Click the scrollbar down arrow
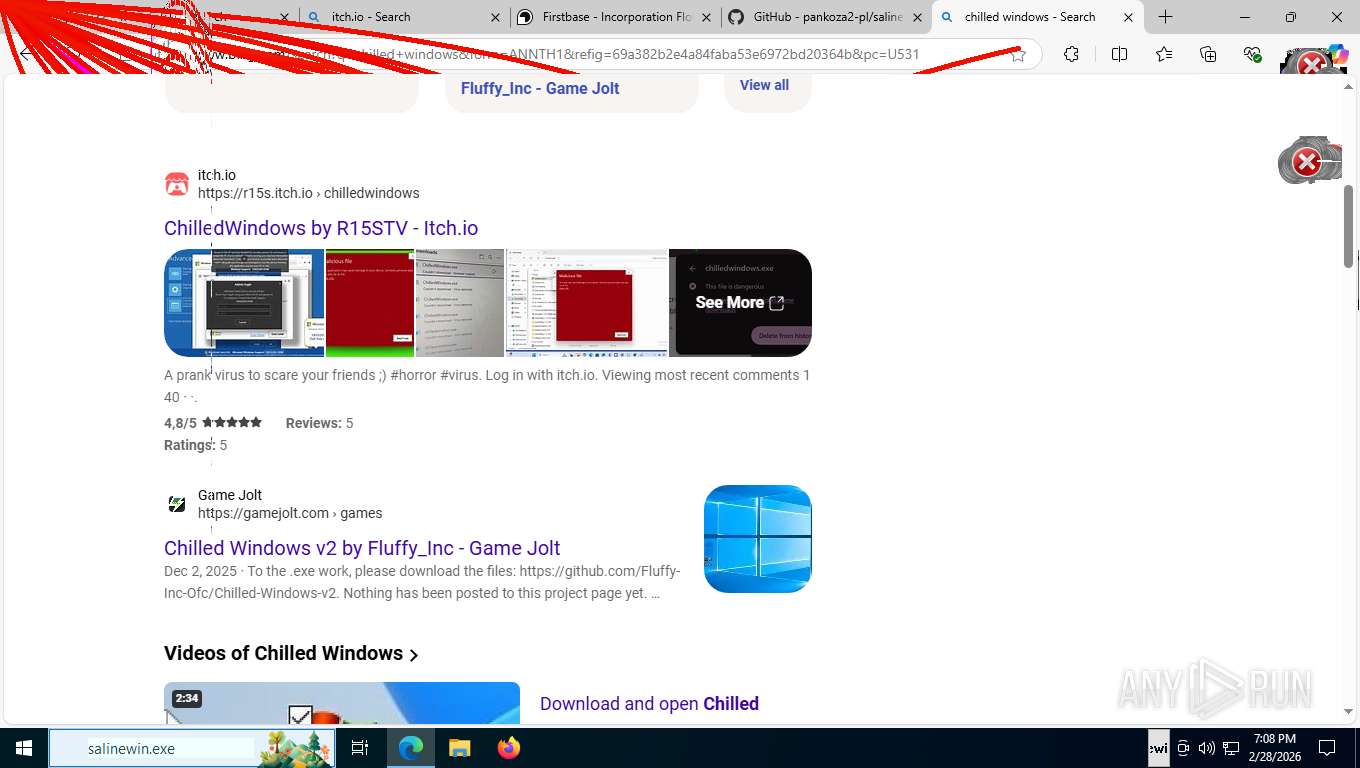This screenshot has width=1360, height=768. coord(1349,711)
